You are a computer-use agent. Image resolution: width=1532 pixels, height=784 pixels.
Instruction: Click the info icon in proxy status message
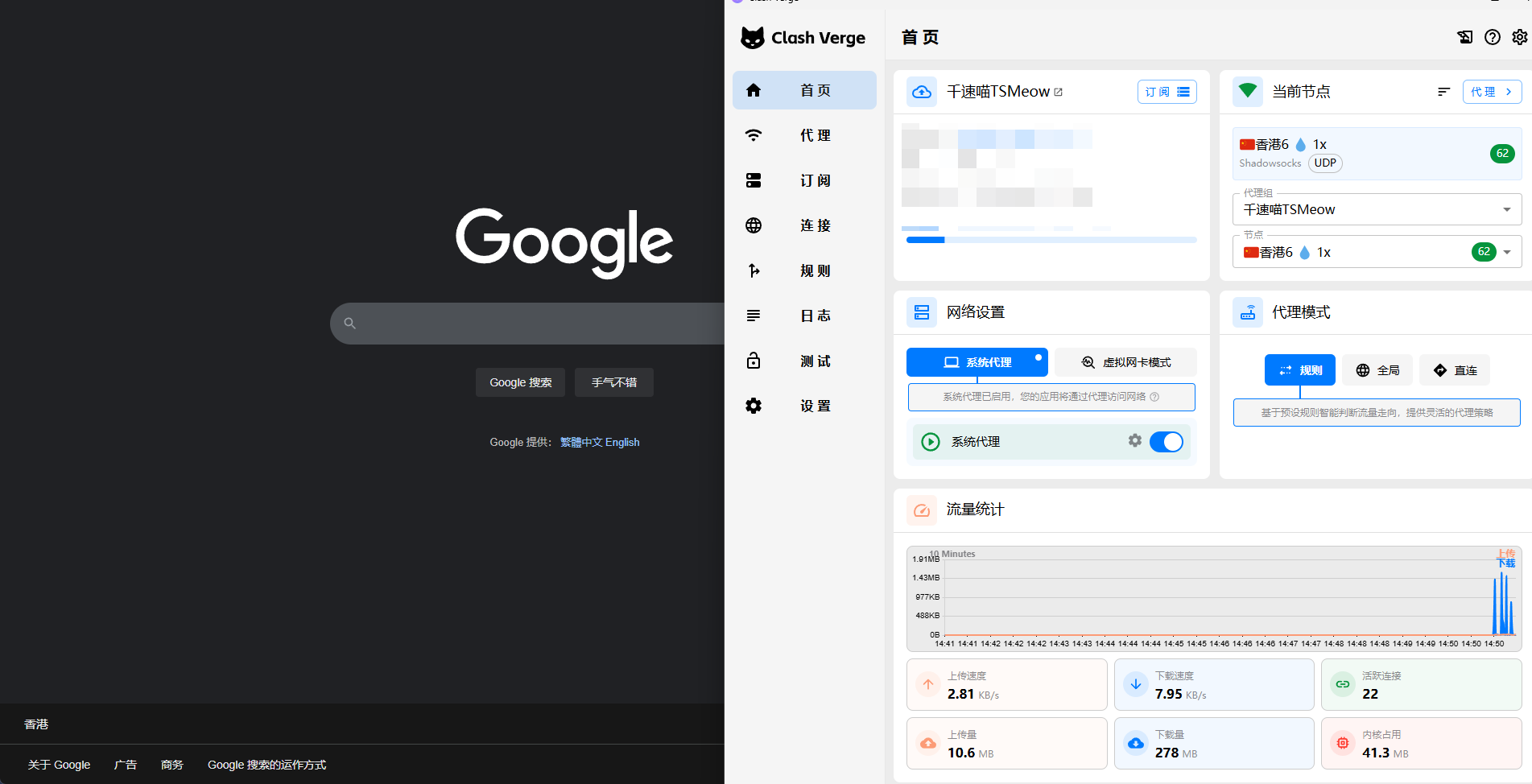(1154, 397)
